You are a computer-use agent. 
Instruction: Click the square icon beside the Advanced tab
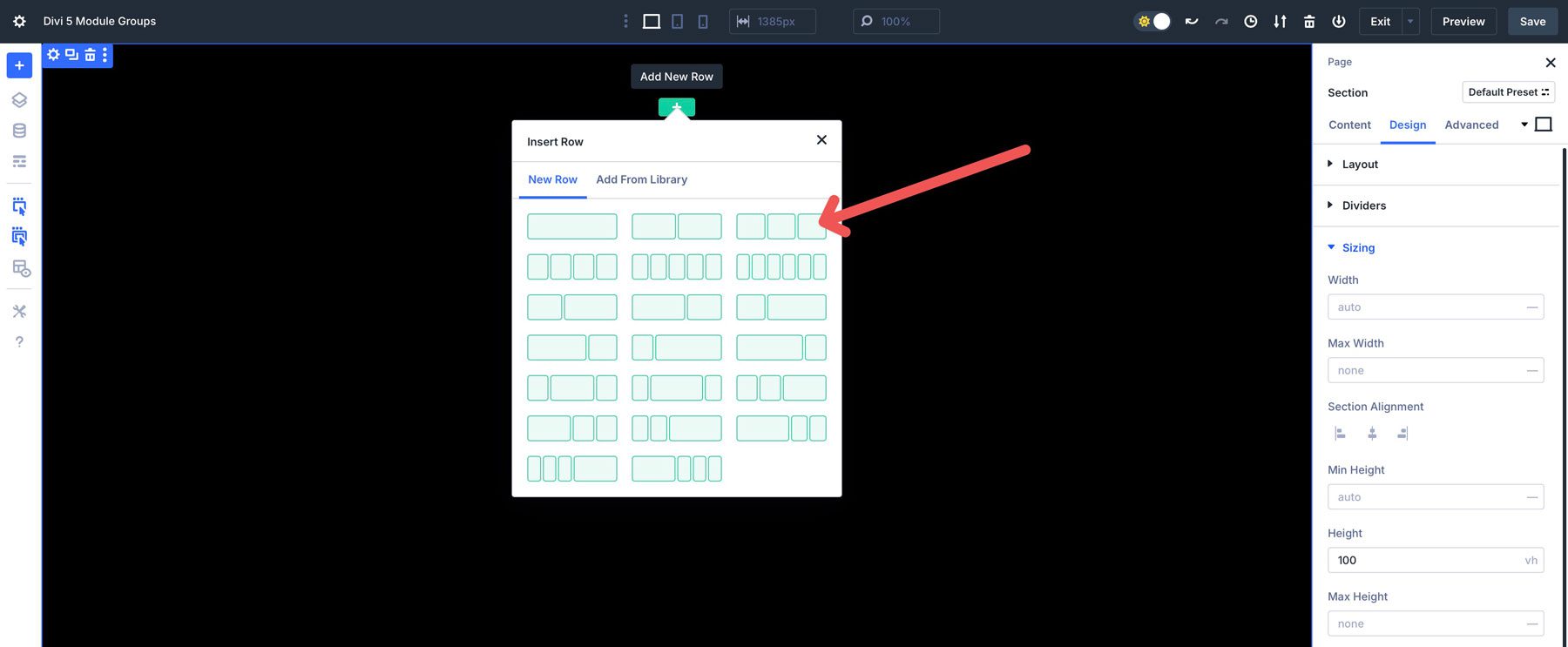coord(1543,125)
